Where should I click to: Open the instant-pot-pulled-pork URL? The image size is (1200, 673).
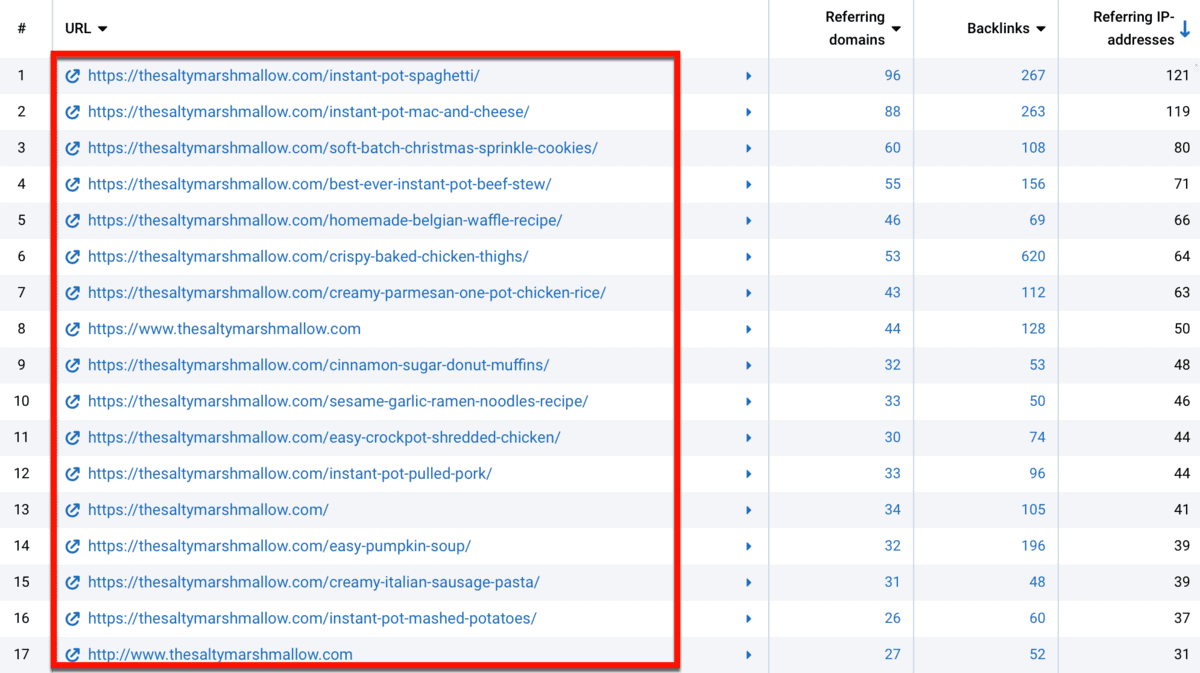pos(290,474)
